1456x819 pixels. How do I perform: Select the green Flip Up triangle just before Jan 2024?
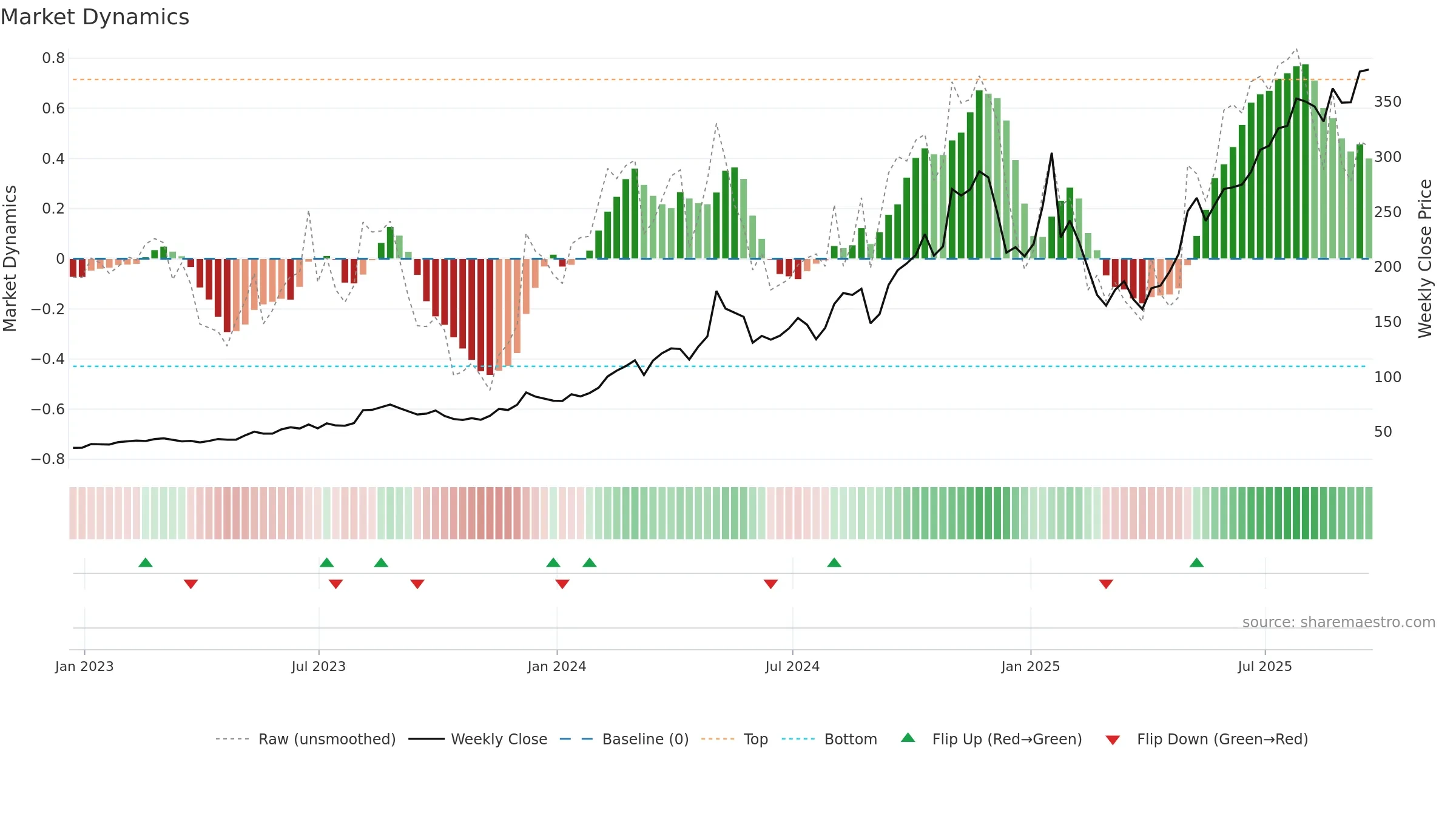553,562
